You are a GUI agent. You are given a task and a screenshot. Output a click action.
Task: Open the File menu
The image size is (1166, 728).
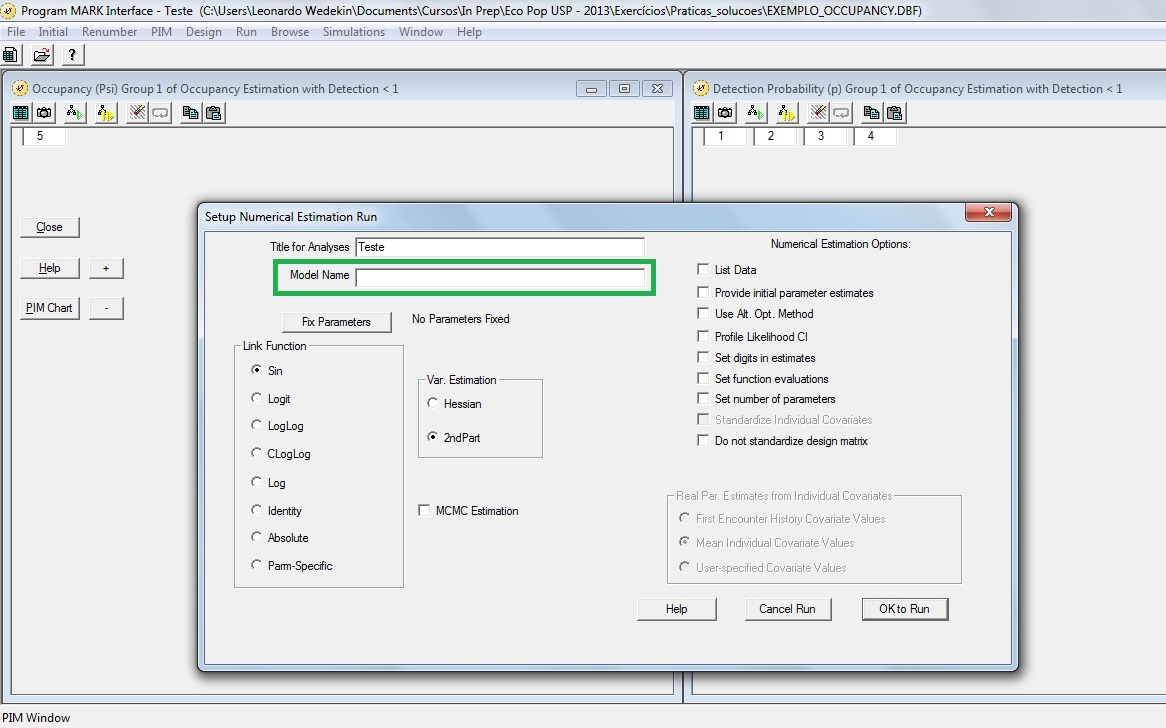(x=16, y=32)
